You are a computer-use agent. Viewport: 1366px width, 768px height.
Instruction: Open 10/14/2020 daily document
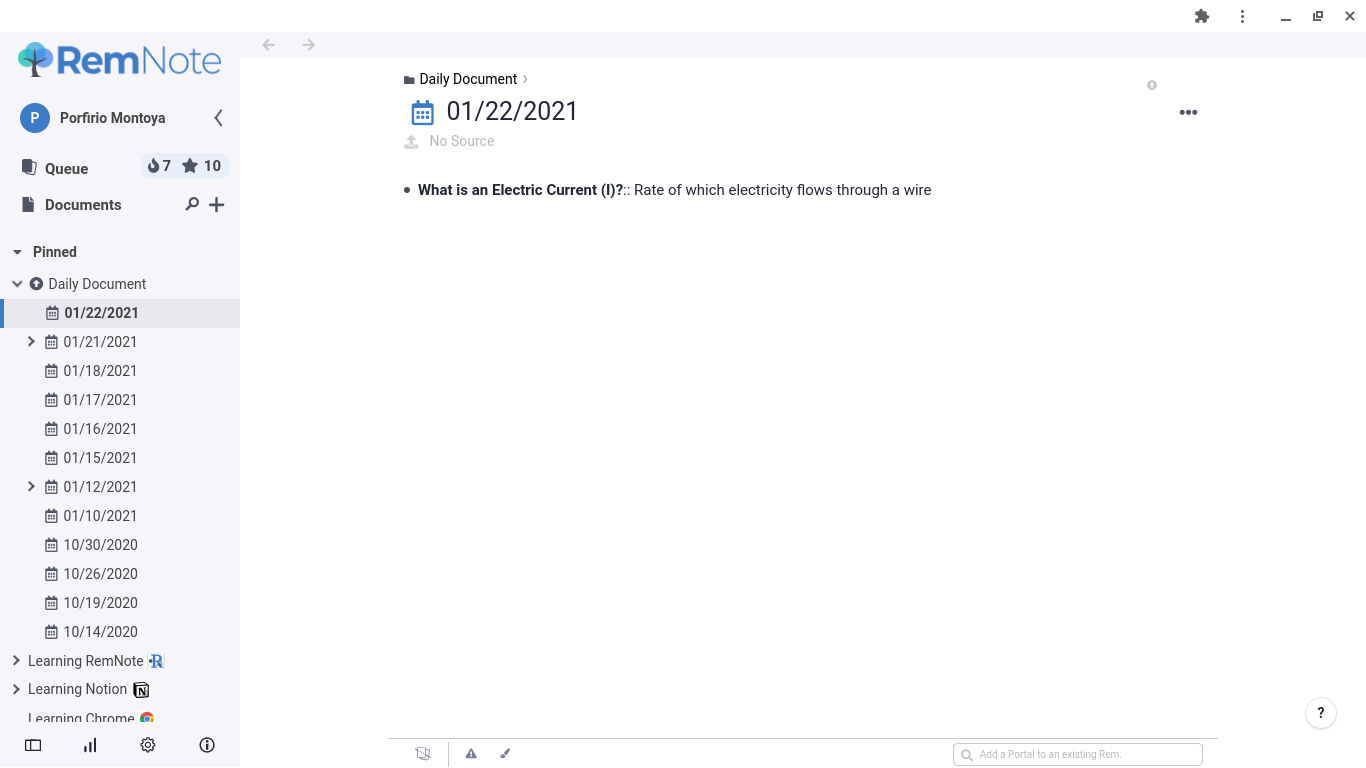[x=100, y=632]
